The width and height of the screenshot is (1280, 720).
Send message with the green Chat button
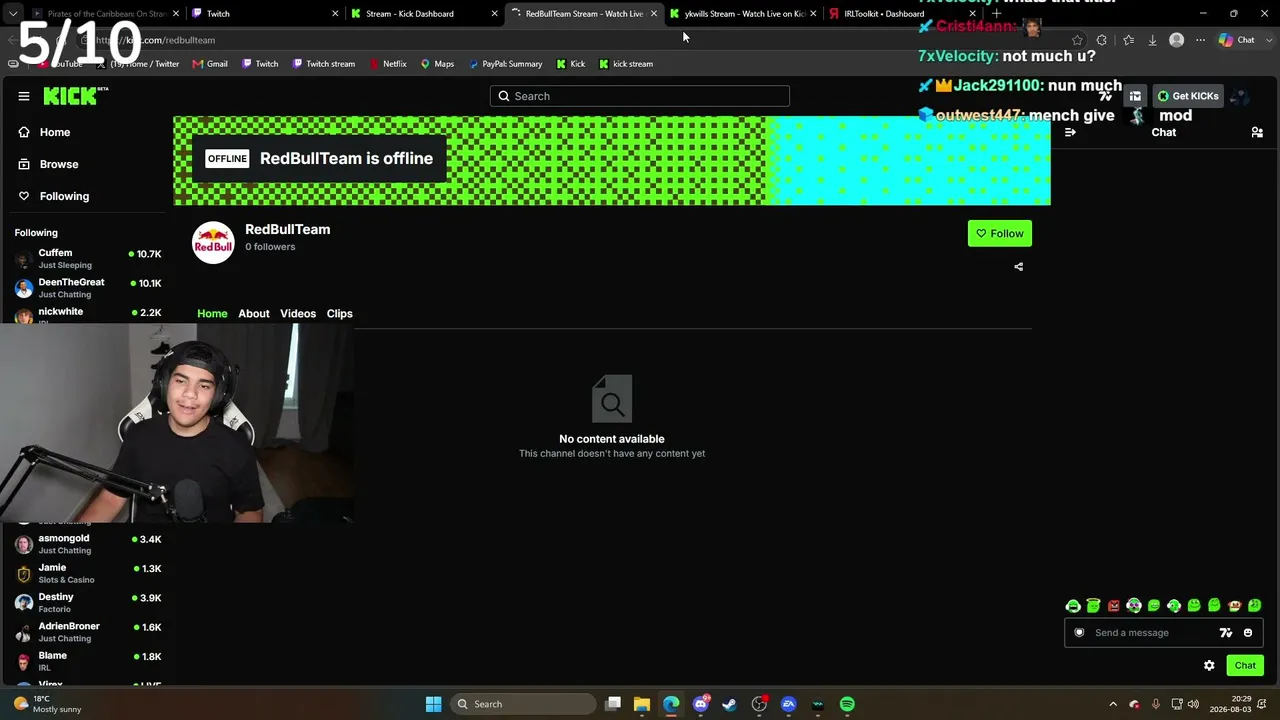[1245, 666]
